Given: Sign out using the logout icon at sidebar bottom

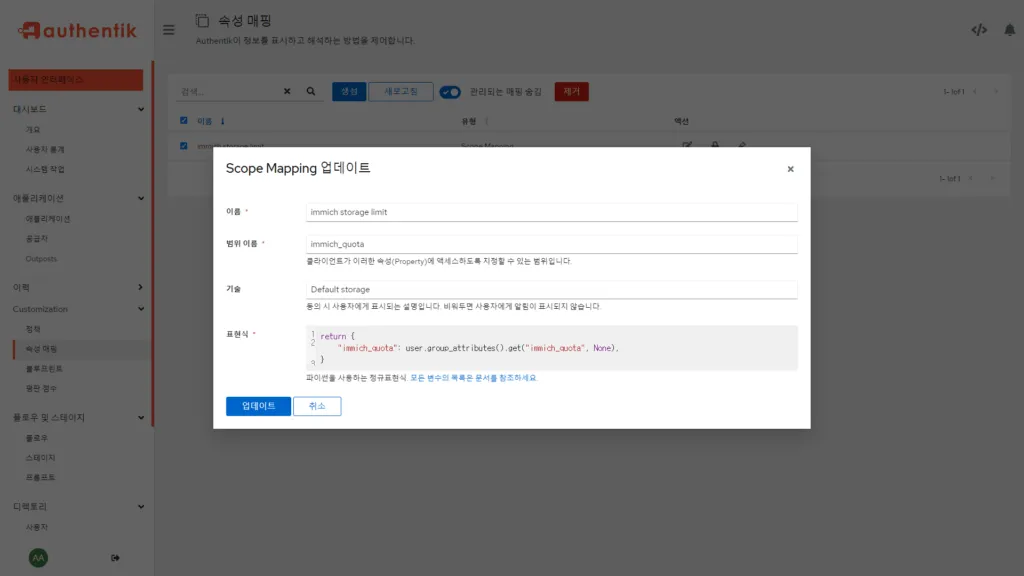Looking at the screenshot, I should (x=115, y=557).
